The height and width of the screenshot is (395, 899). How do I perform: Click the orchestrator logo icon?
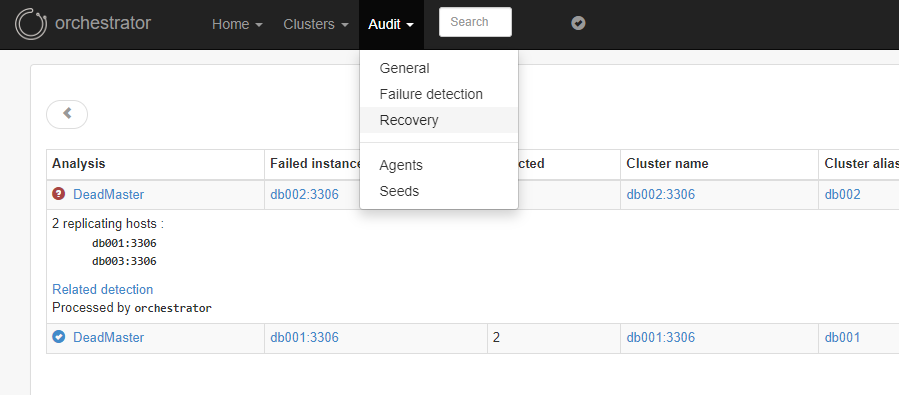point(30,24)
